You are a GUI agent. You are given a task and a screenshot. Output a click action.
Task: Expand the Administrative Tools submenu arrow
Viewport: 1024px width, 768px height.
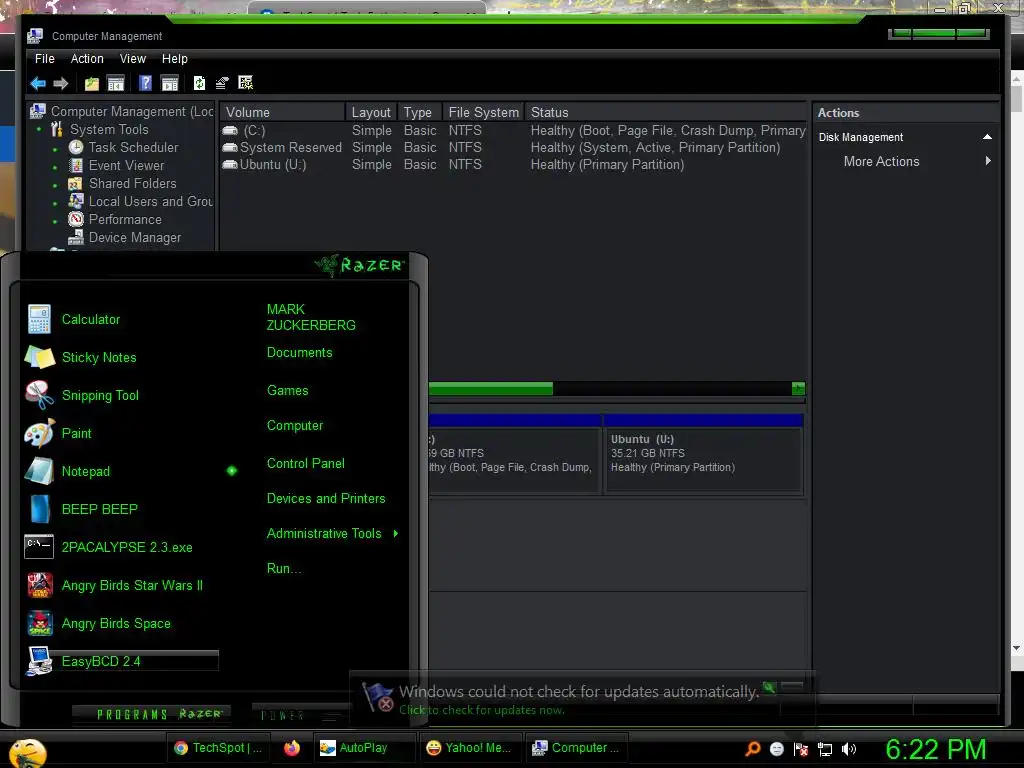pos(396,534)
